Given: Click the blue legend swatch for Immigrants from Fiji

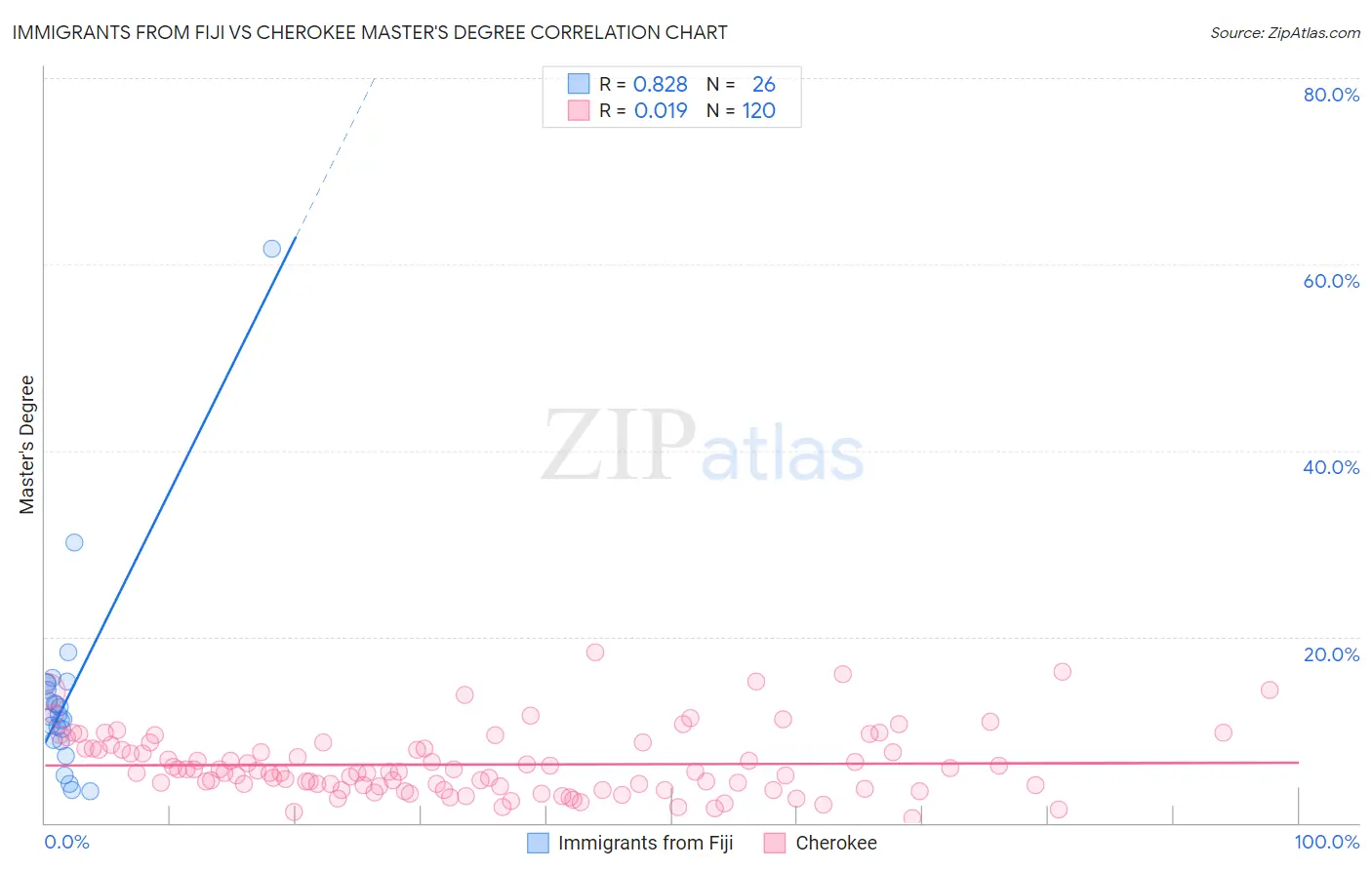Looking at the screenshot, I should tap(538, 843).
